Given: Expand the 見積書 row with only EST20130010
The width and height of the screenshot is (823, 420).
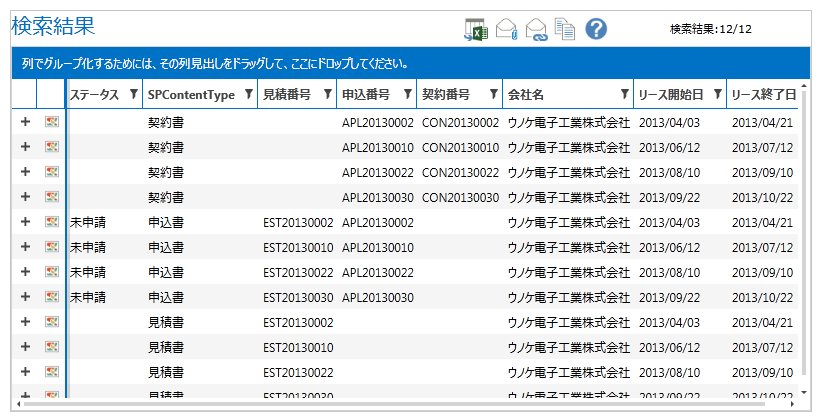Looking at the screenshot, I should click(x=25, y=347).
